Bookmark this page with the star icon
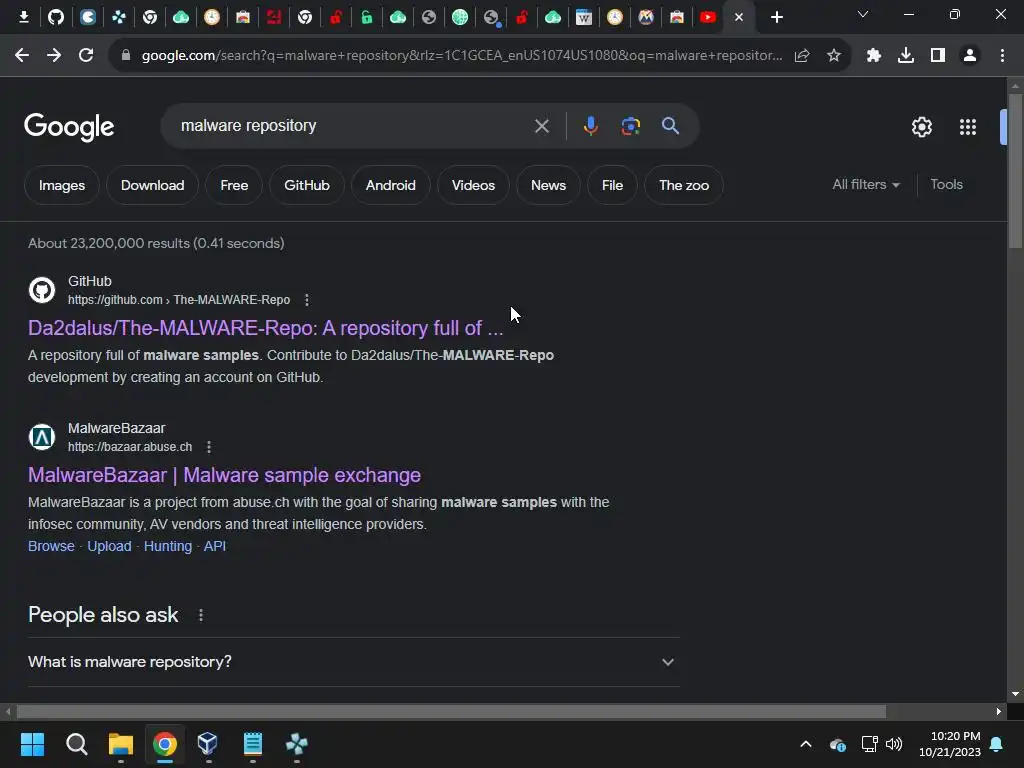The height and width of the screenshot is (768, 1024). [x=833, y=56]
